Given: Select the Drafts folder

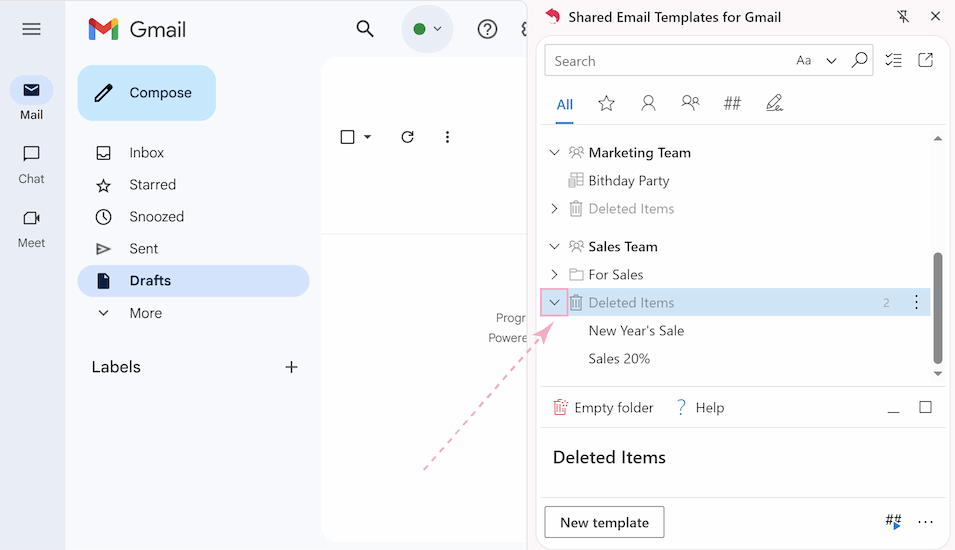Looking at the screenshot, I should pyautogui.click(x=193, y=281).
